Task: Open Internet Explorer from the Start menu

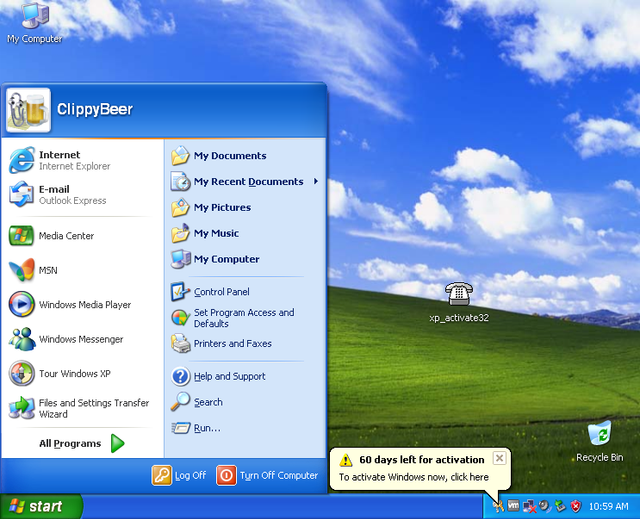Action: click(x=82, y=160)
